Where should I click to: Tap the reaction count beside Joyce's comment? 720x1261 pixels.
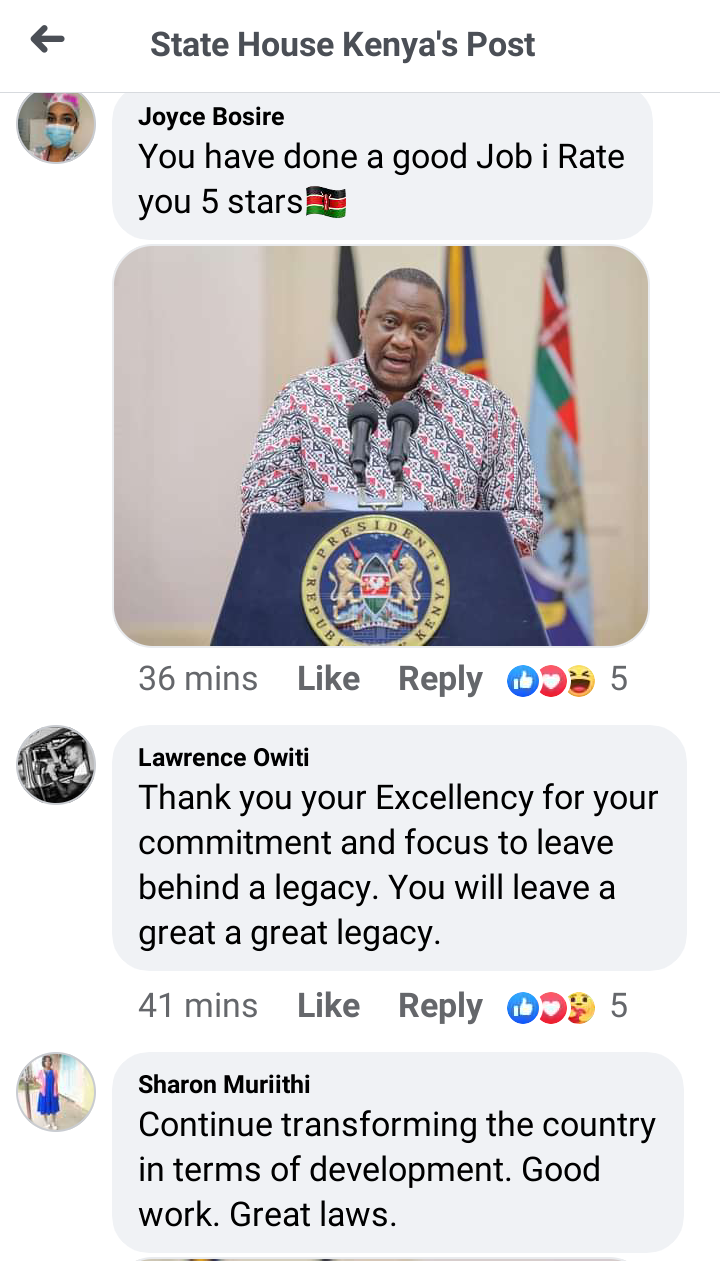coord(619,679)
